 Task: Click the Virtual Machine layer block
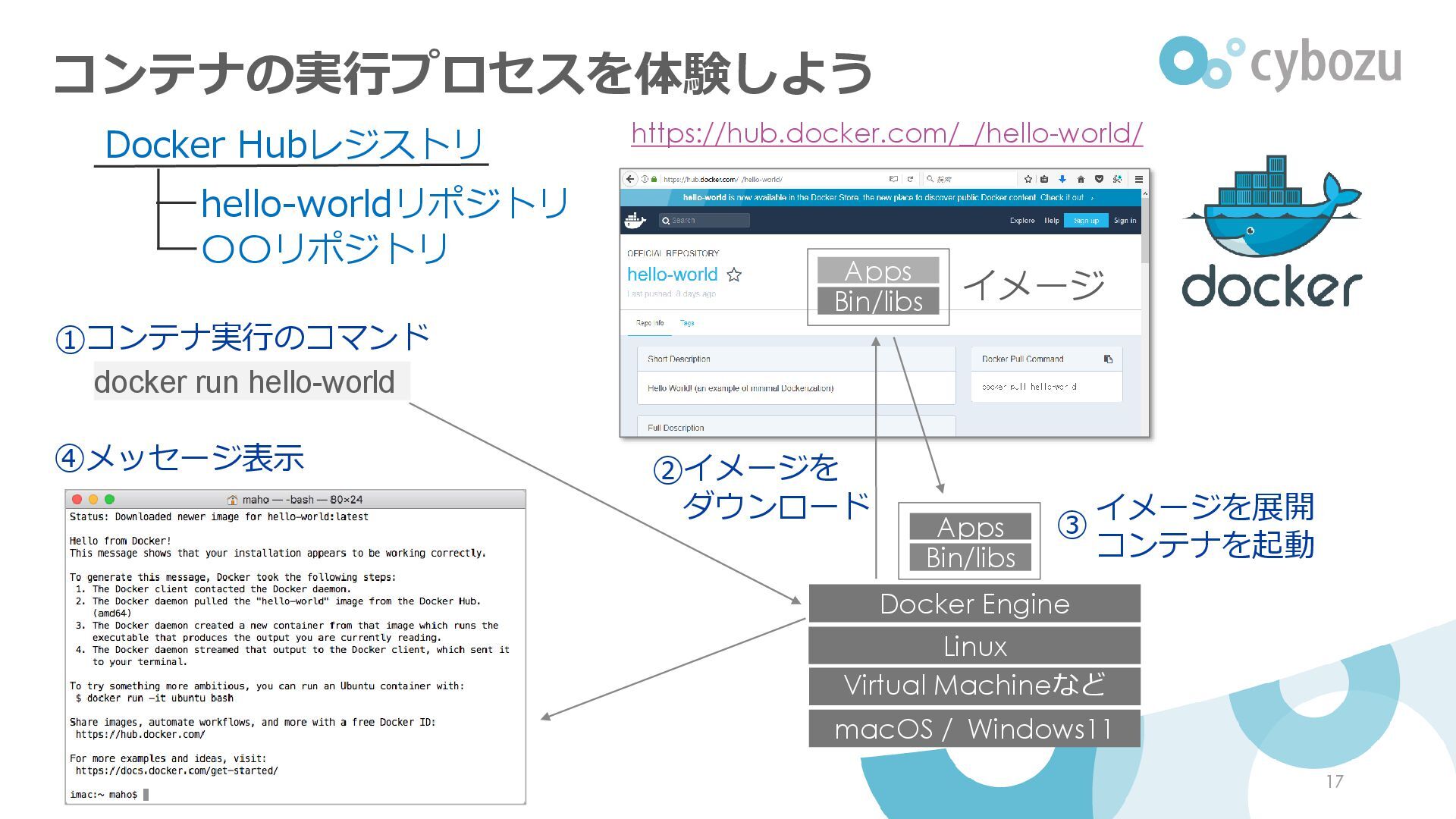pyautogui.click(x=974, y=686)
